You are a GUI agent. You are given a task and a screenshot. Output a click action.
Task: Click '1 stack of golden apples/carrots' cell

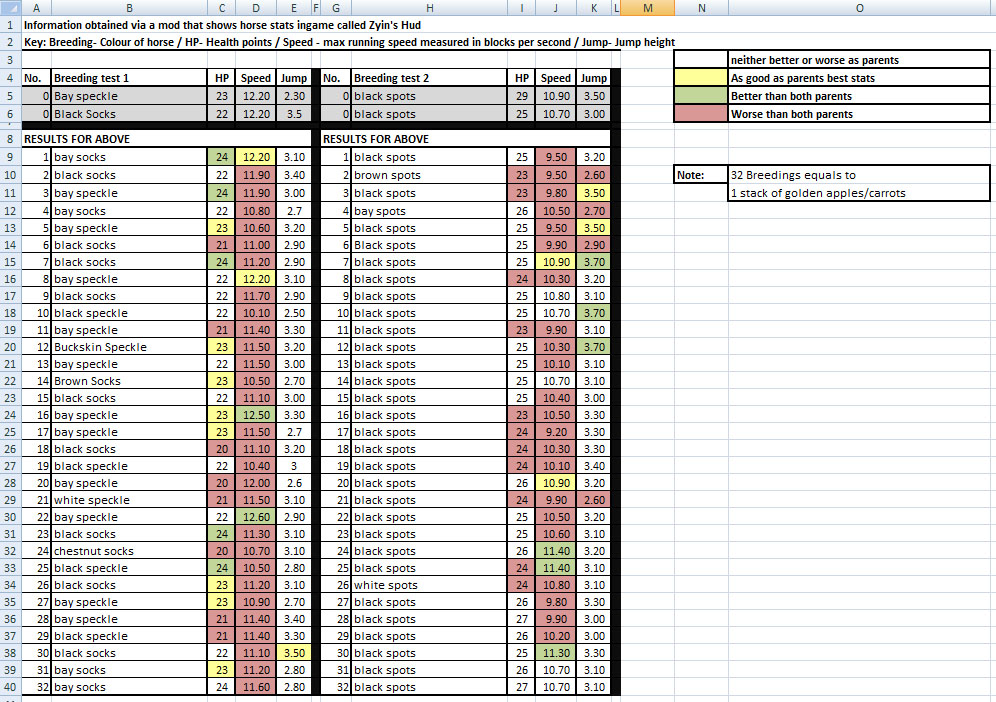click(x=859, y=193)
